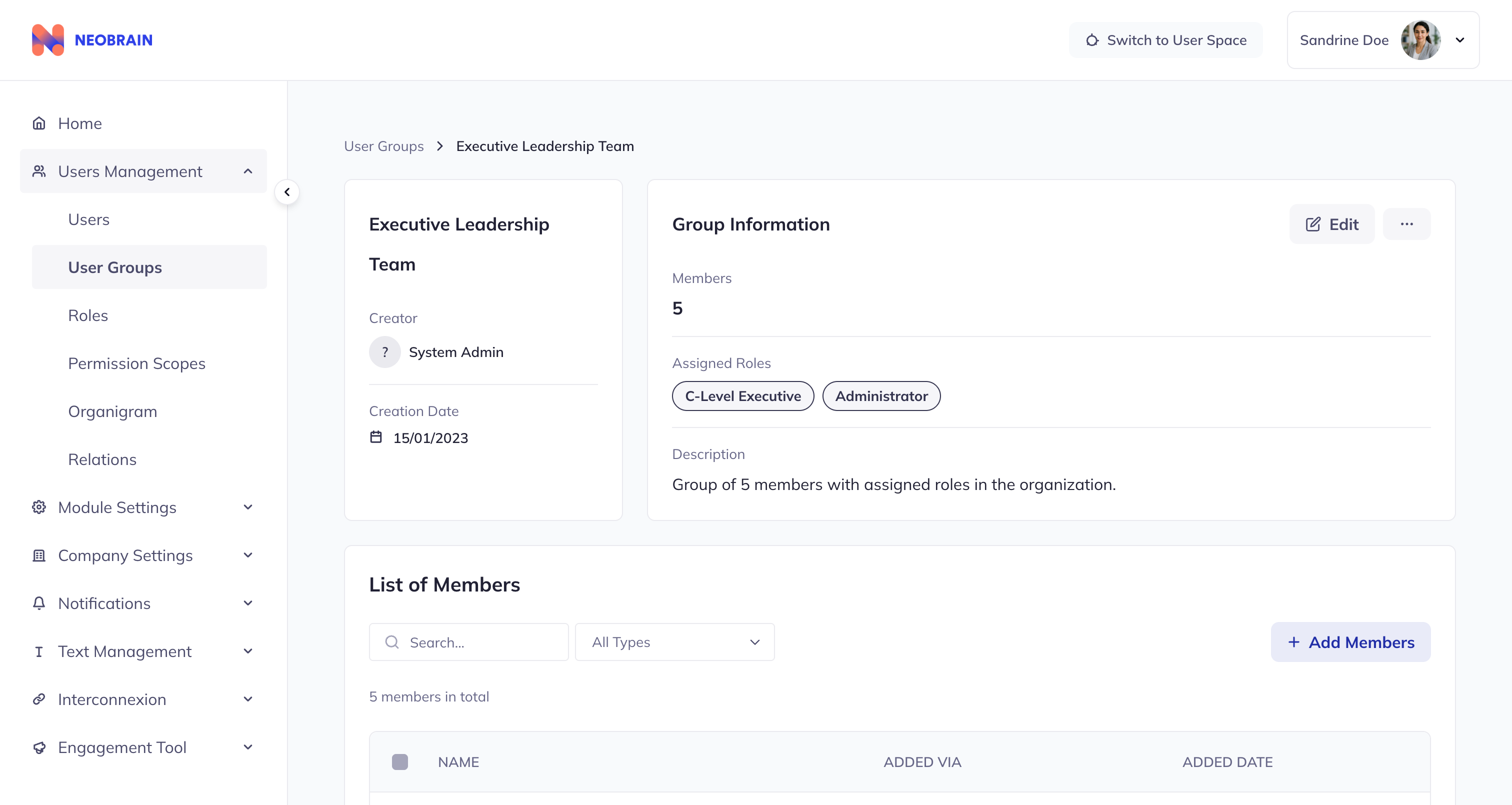
Task: Click the Add Members button
Action: [1350, 642]
